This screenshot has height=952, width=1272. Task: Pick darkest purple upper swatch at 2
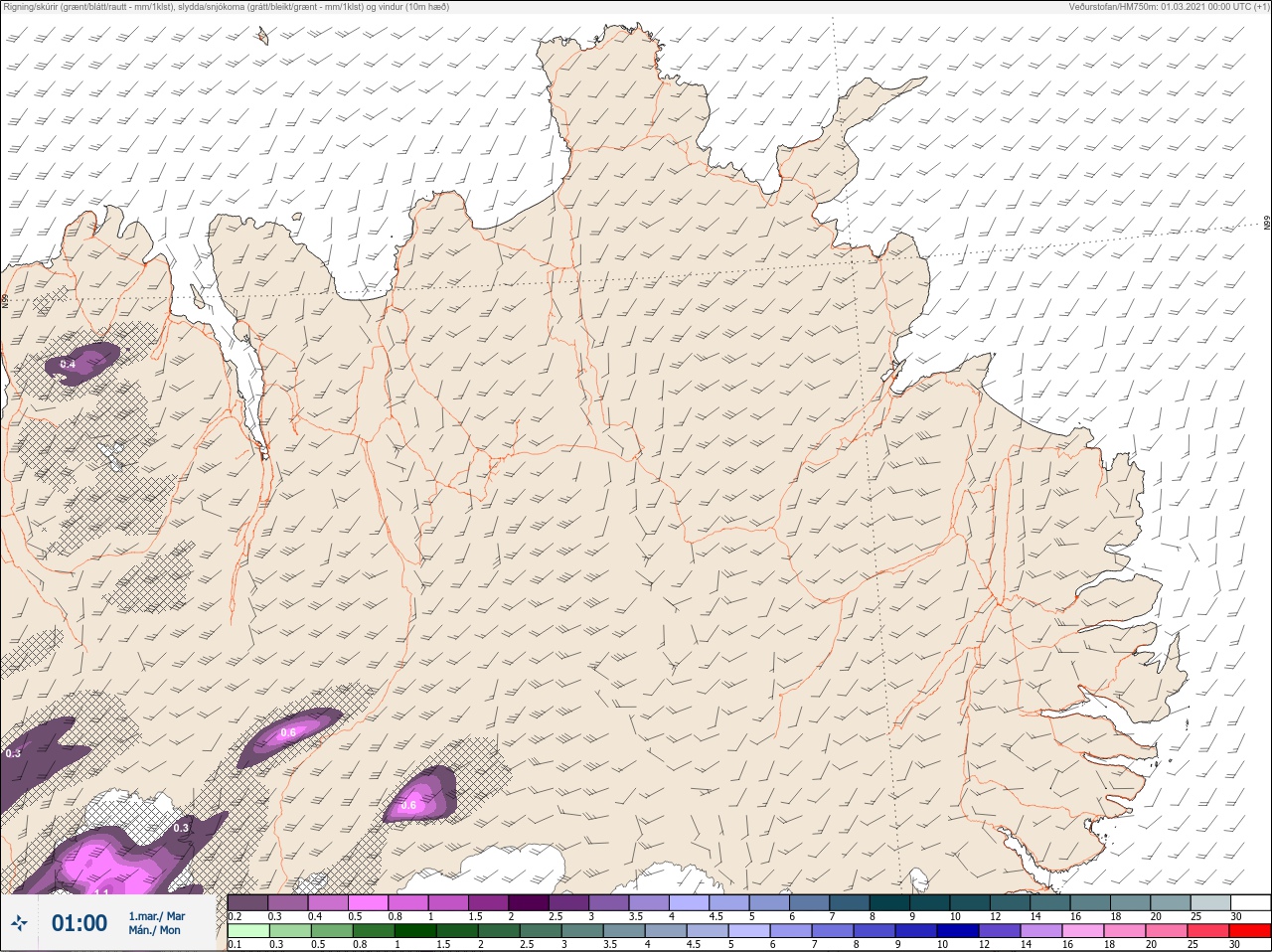coord(530,901)
